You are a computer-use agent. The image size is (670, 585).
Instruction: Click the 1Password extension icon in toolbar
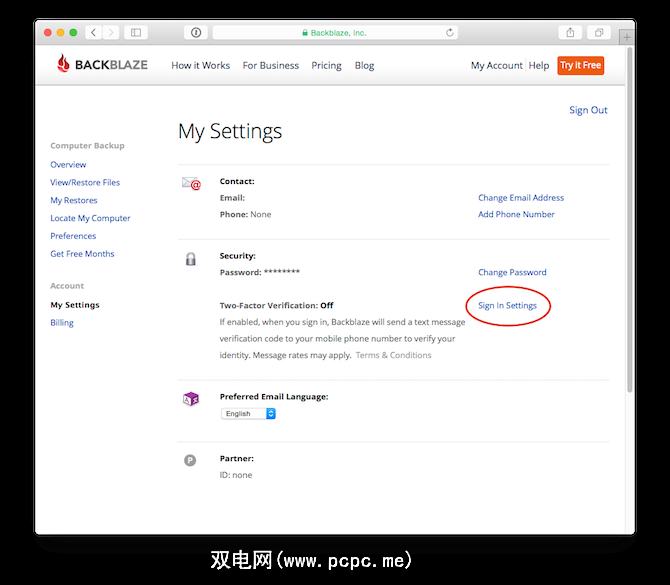(196, 32)
